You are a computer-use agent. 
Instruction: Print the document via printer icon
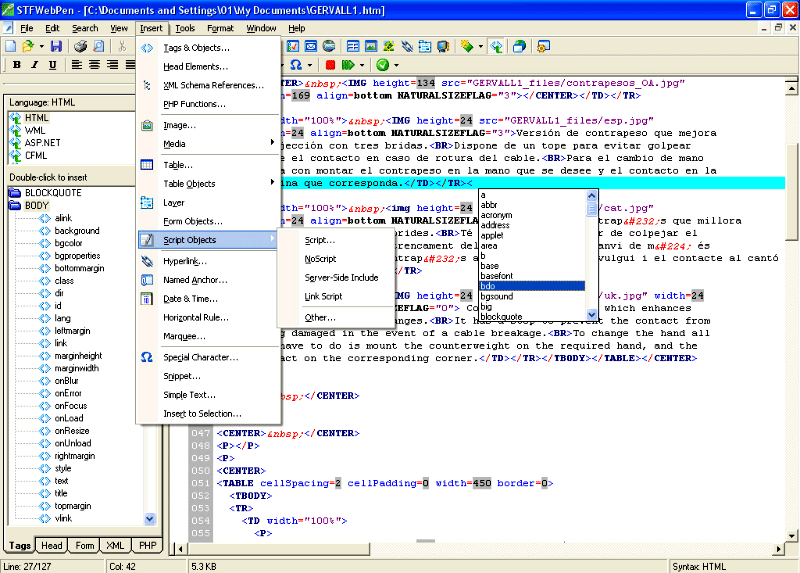[x=81, y=47]
